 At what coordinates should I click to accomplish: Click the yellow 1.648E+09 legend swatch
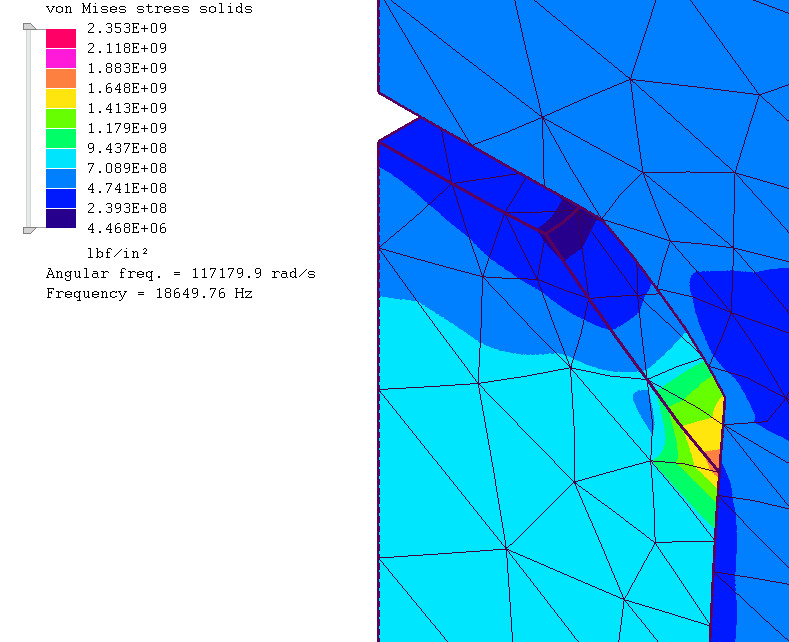[61, 99]
